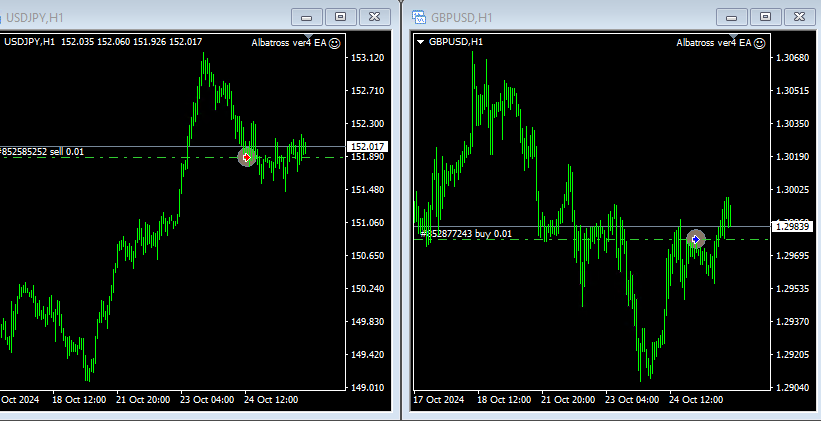
Task: Select the #852877243 buy 0.01 order label
Action: (466, 234)
